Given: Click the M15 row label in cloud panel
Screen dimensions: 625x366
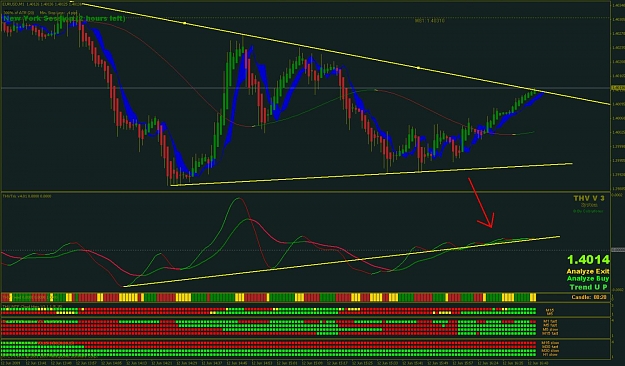Looking at the screenshot, I should [550, 310].
